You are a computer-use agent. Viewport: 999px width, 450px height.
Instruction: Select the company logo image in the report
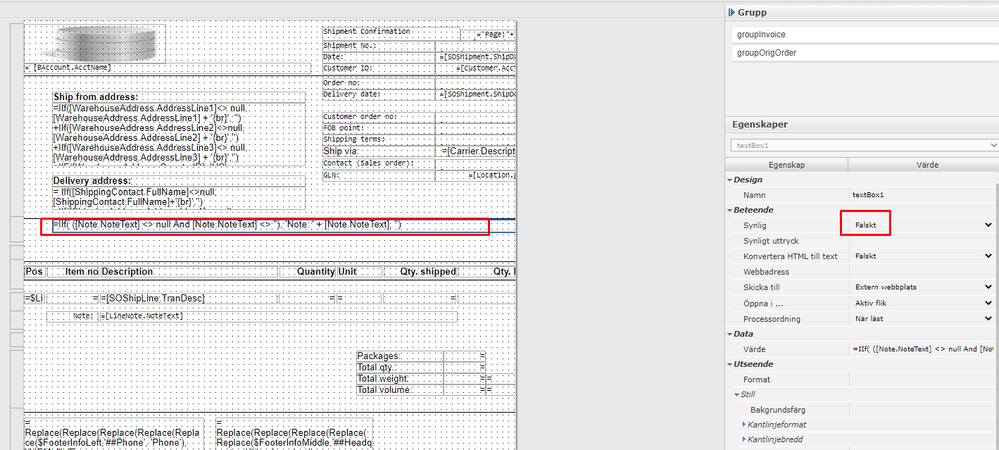[x=95, y=43]
